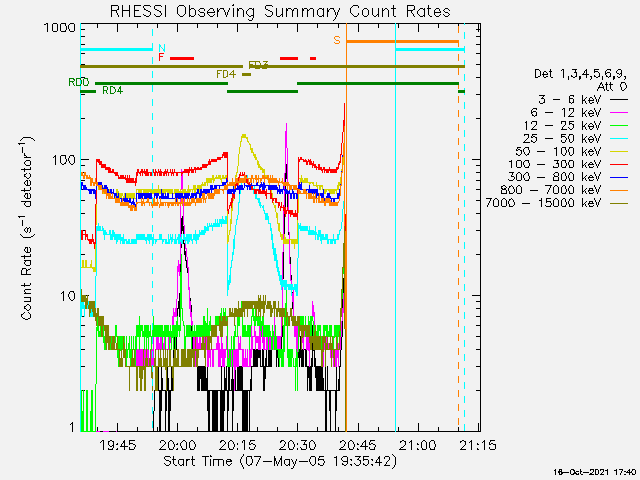Click the '7000 - 15000 keV' legend label

[x=544, y=203]
